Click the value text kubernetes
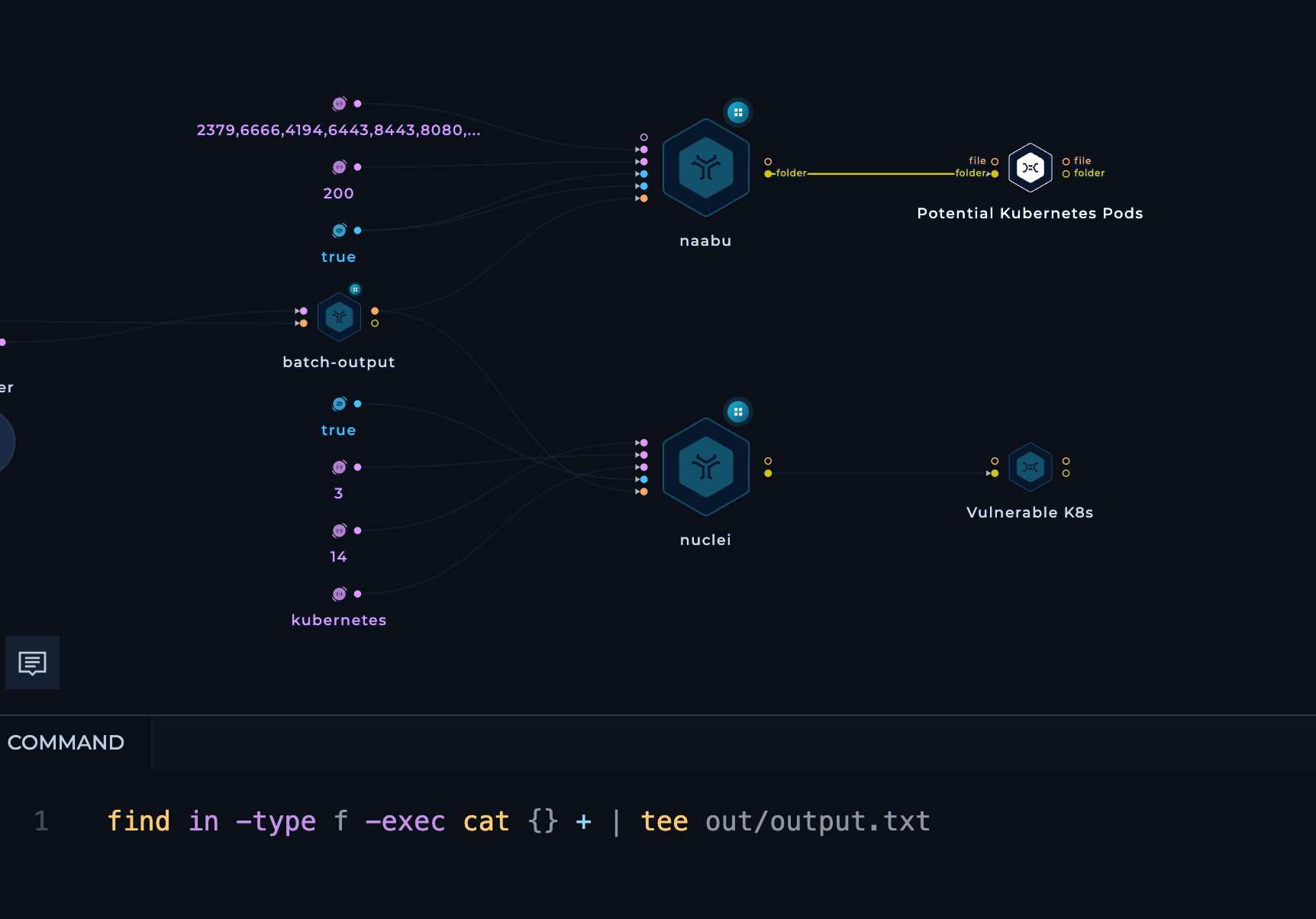 [x=339, y=621]
